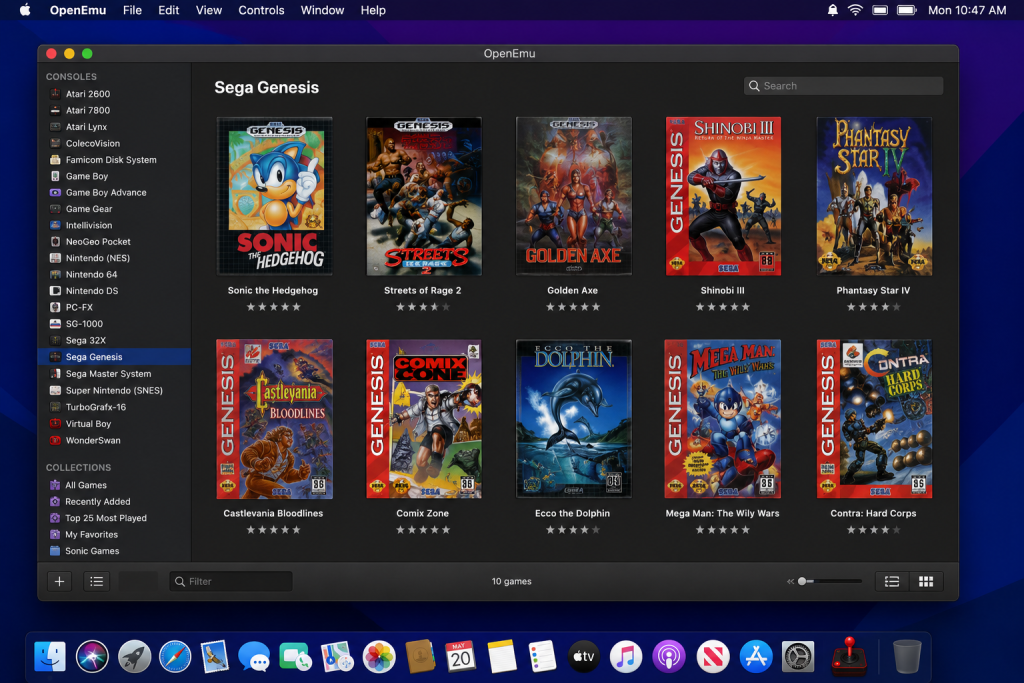Switch to grid view
Image resolution: width=1024 pixels, height=683 pixels.
coord(926,581)
